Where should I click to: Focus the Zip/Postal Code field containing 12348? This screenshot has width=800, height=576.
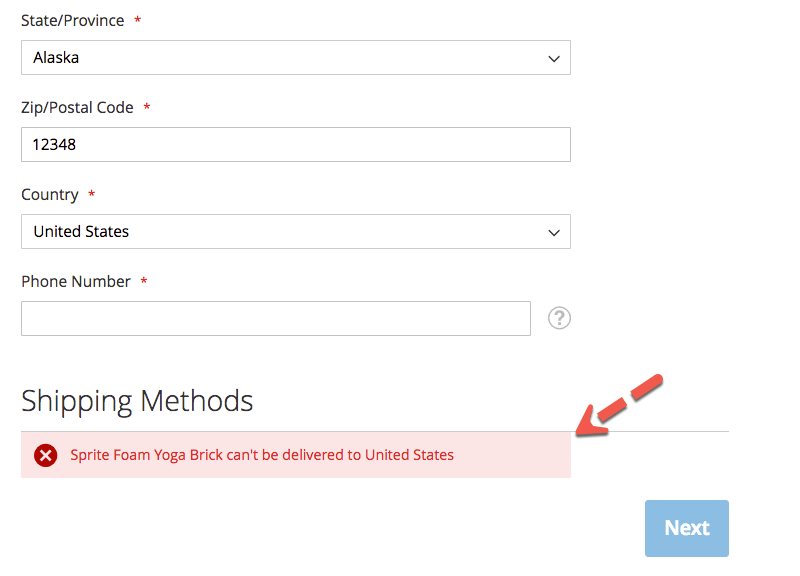click(x=295, y=145)
